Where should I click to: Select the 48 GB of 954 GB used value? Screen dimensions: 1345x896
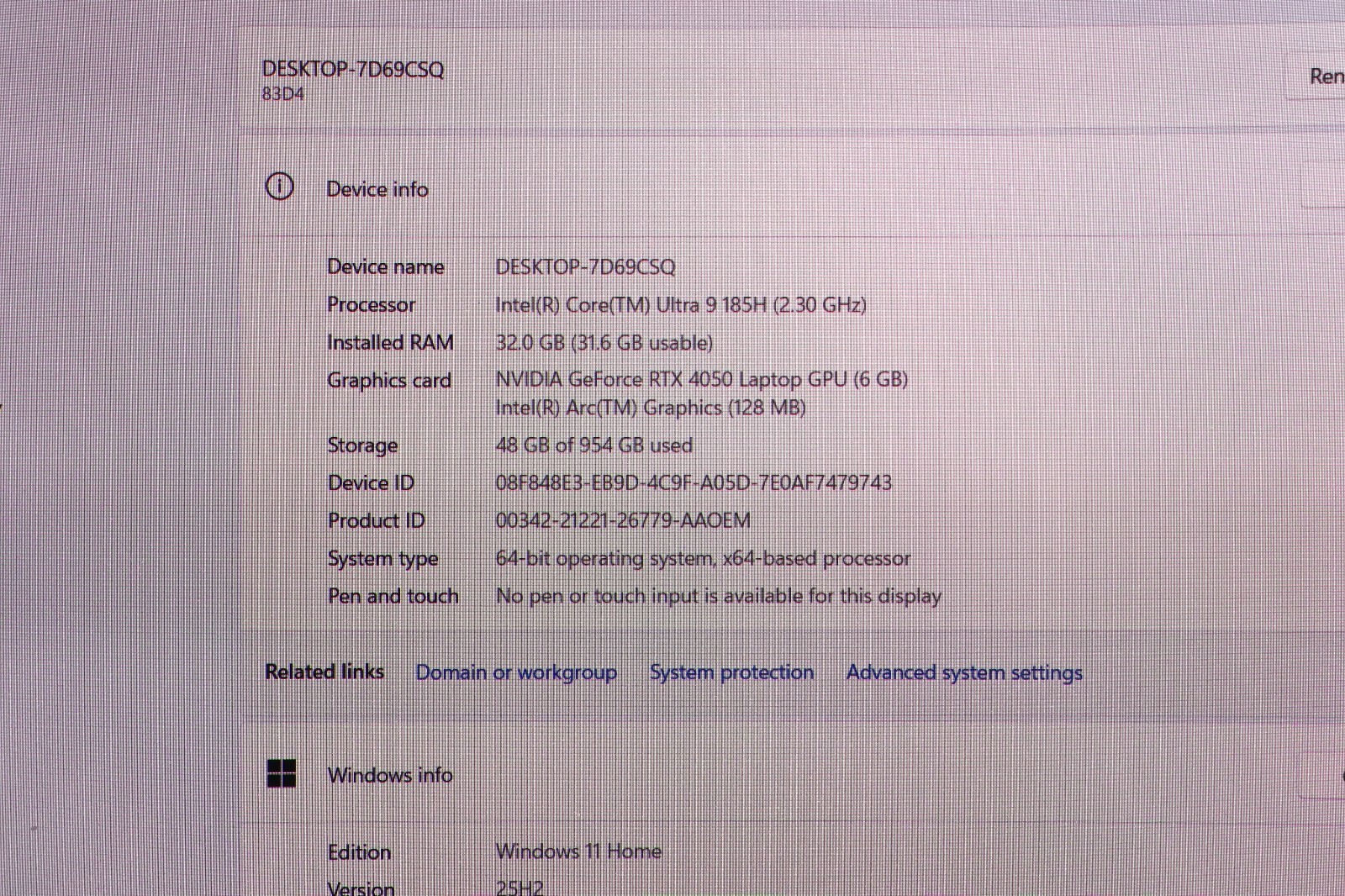(x=594, y=445)
